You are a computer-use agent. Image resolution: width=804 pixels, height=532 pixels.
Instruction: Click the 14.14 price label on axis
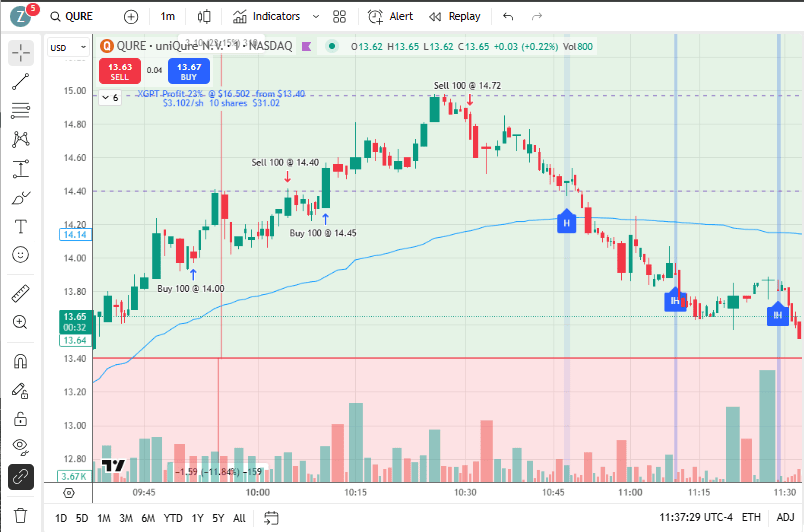75,235
